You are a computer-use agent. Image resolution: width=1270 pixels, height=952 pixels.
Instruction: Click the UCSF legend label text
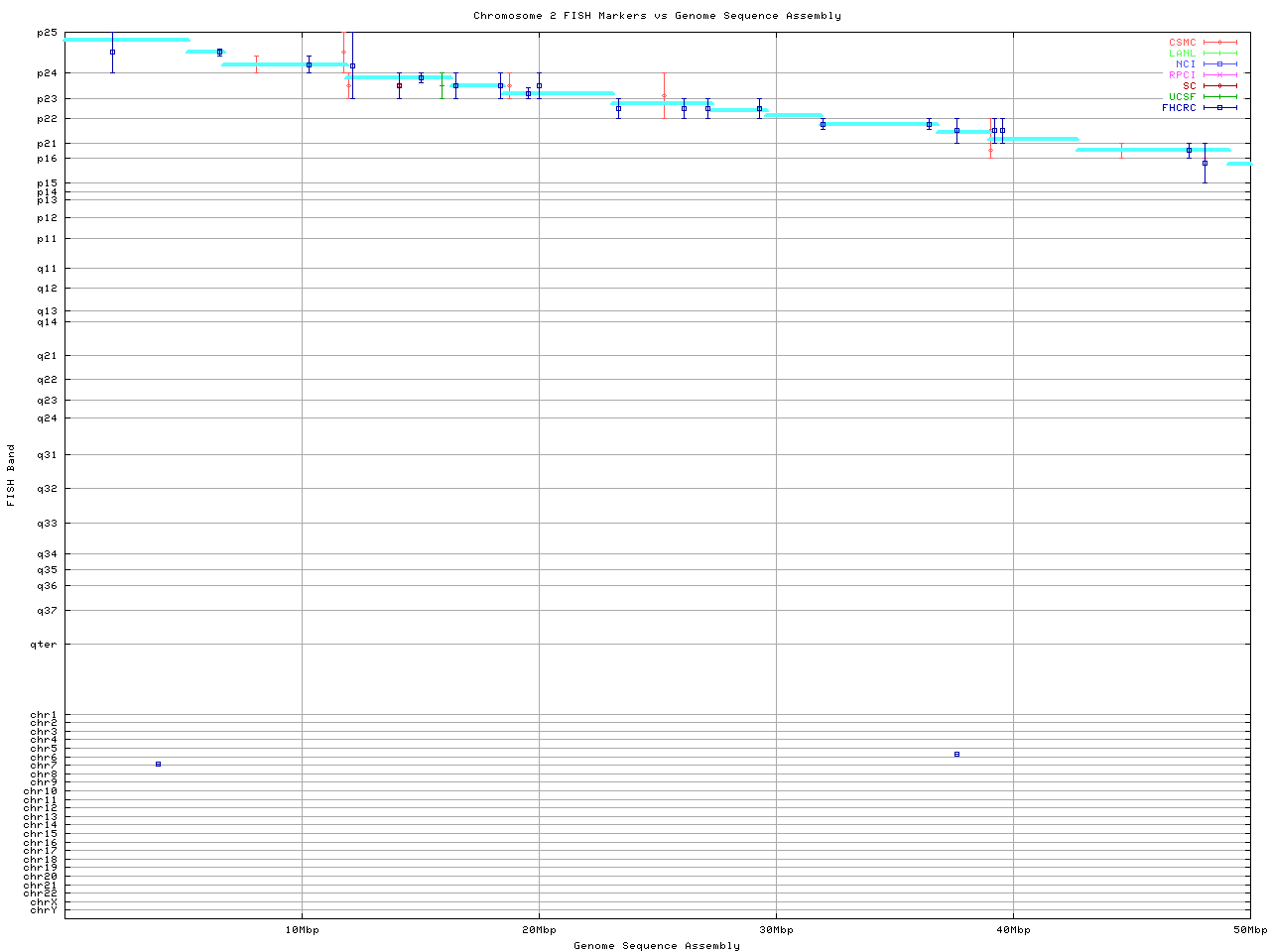1182,97
